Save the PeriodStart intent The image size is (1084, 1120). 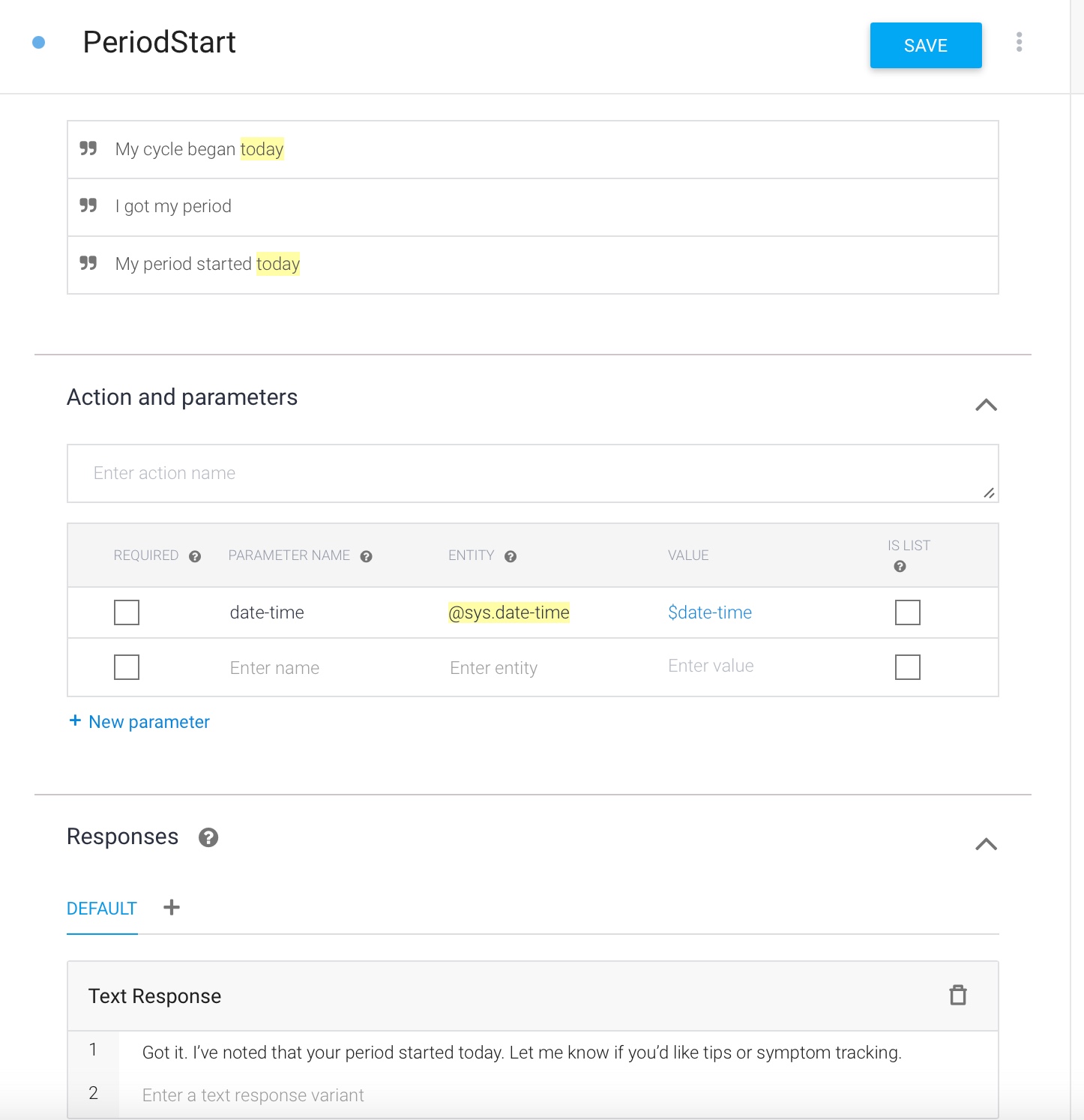click(x=925, y=46)
